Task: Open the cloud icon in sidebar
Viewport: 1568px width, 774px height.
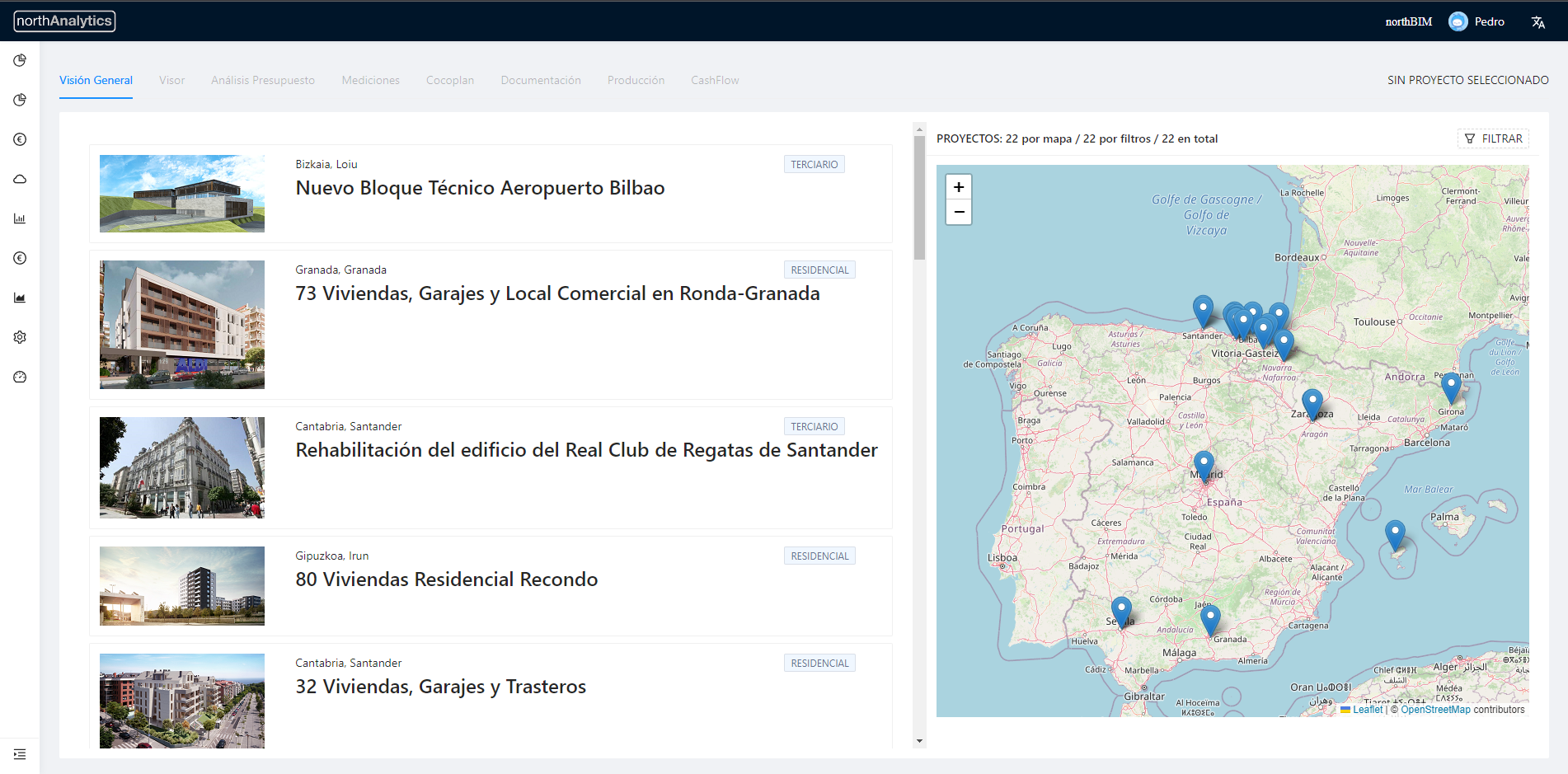Action: tap(20, 179)
